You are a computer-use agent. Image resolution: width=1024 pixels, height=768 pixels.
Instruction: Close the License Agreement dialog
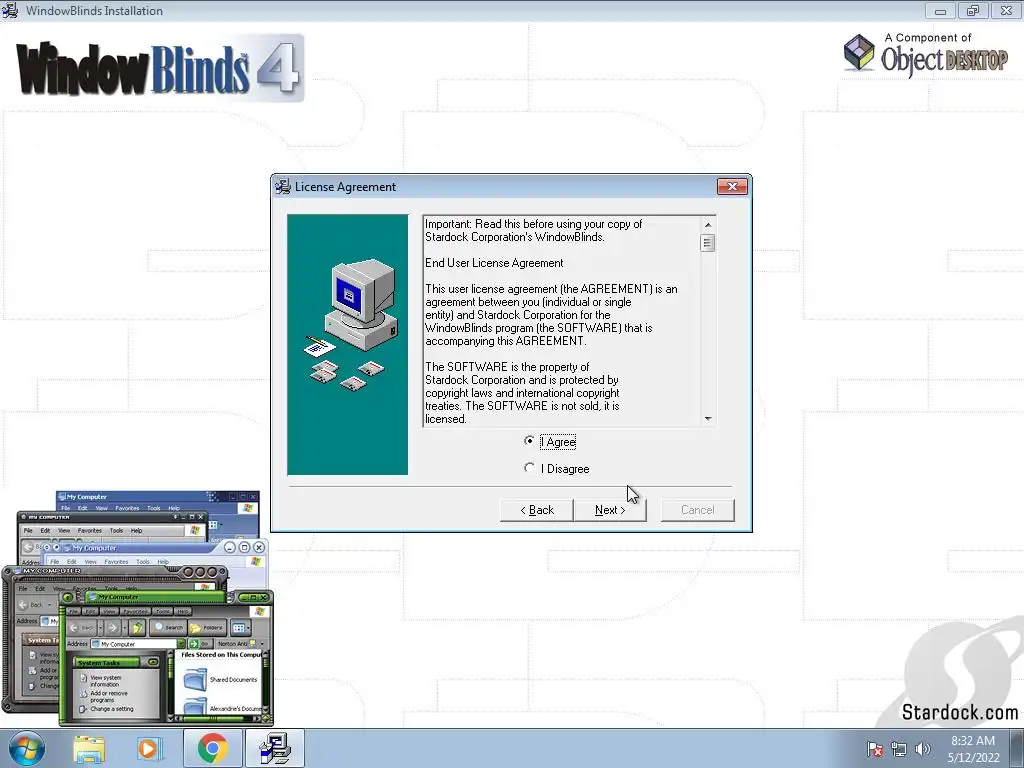coord(732,187)
